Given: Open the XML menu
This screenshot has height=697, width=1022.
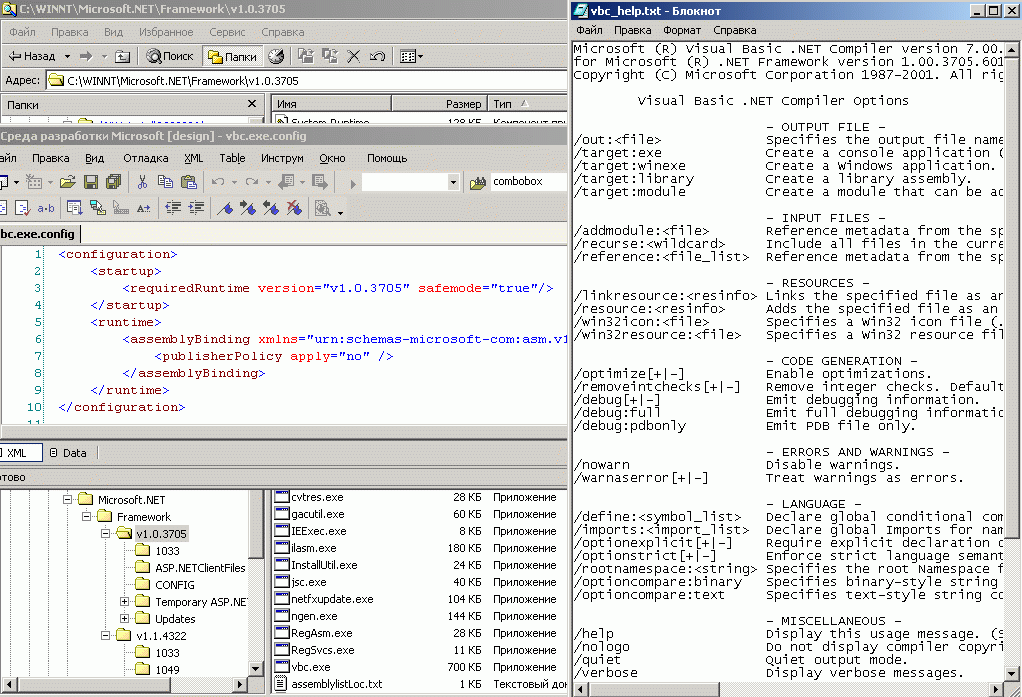Looking at the screenshot, I should click(x=193, y=158).
